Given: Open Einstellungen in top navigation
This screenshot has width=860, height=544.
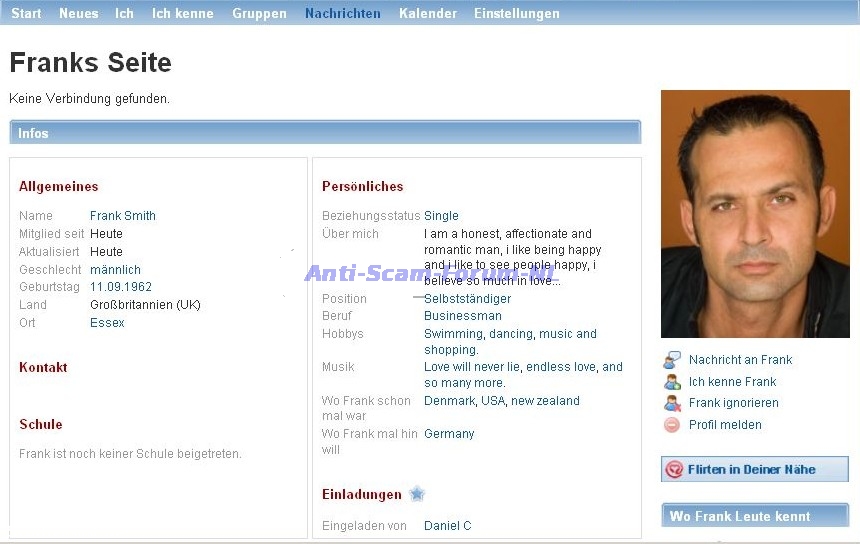Looking at the screenshot, I should click(516, 13).
